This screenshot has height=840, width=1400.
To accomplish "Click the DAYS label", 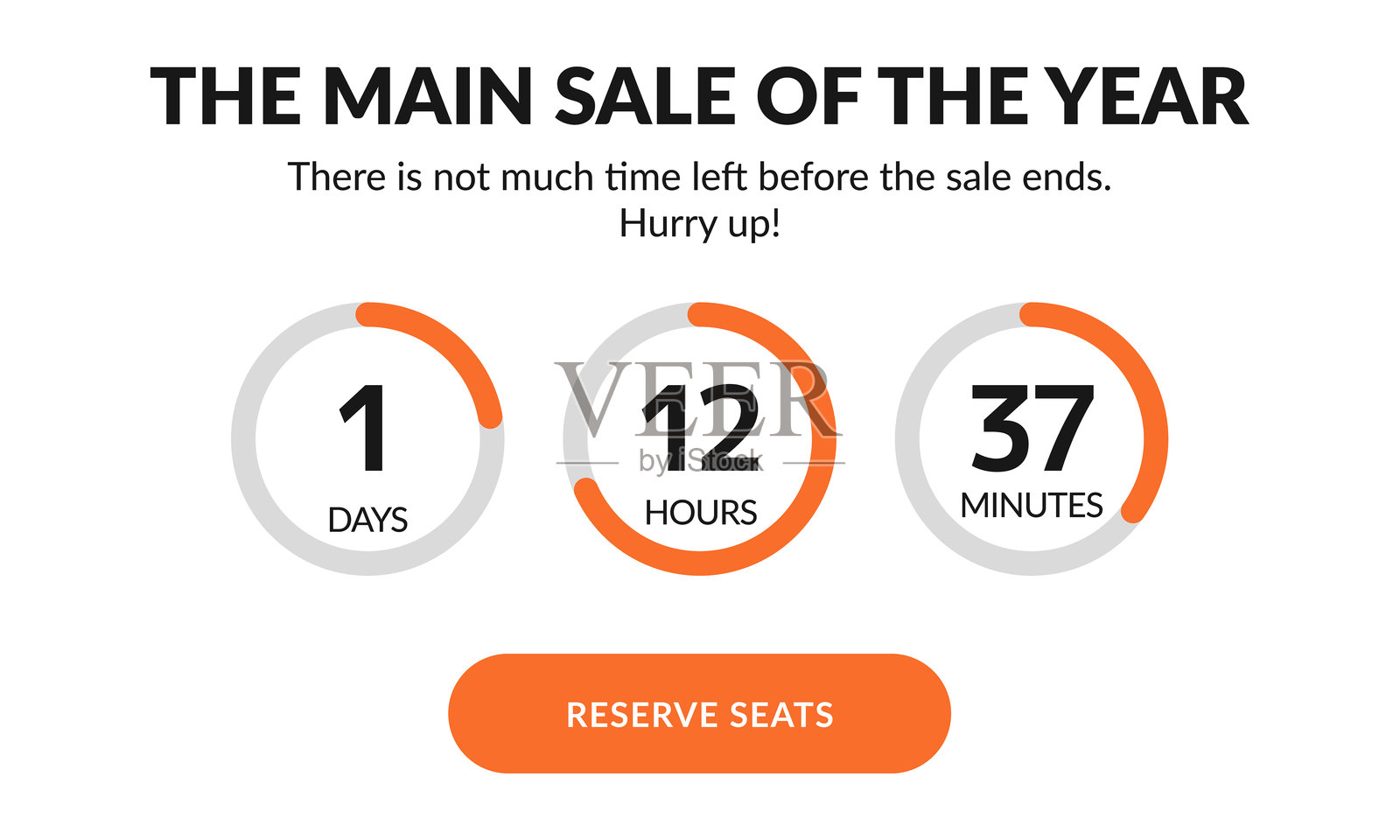I will [x=367, y=520].
